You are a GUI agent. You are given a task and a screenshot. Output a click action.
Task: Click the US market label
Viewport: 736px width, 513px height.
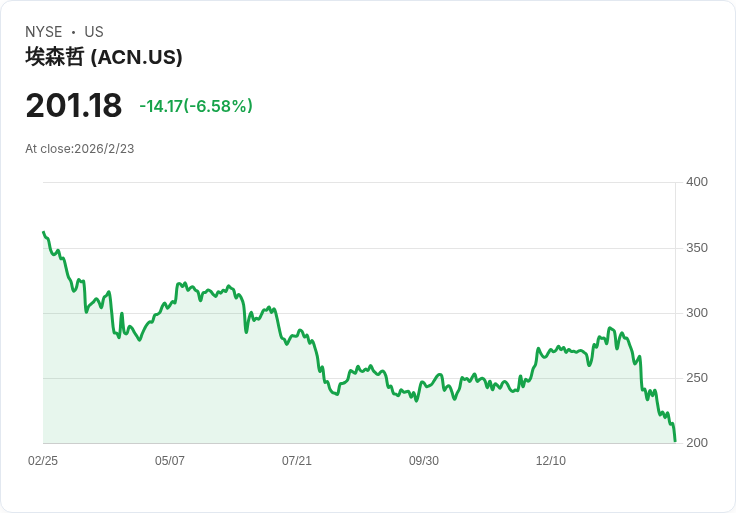[94, 32]
